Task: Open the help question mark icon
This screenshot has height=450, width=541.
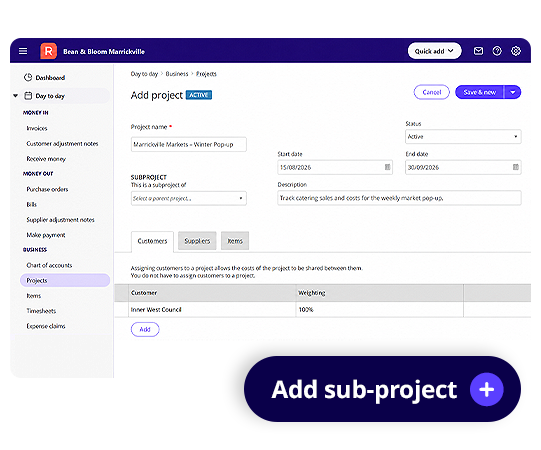Action: [497, 51]
